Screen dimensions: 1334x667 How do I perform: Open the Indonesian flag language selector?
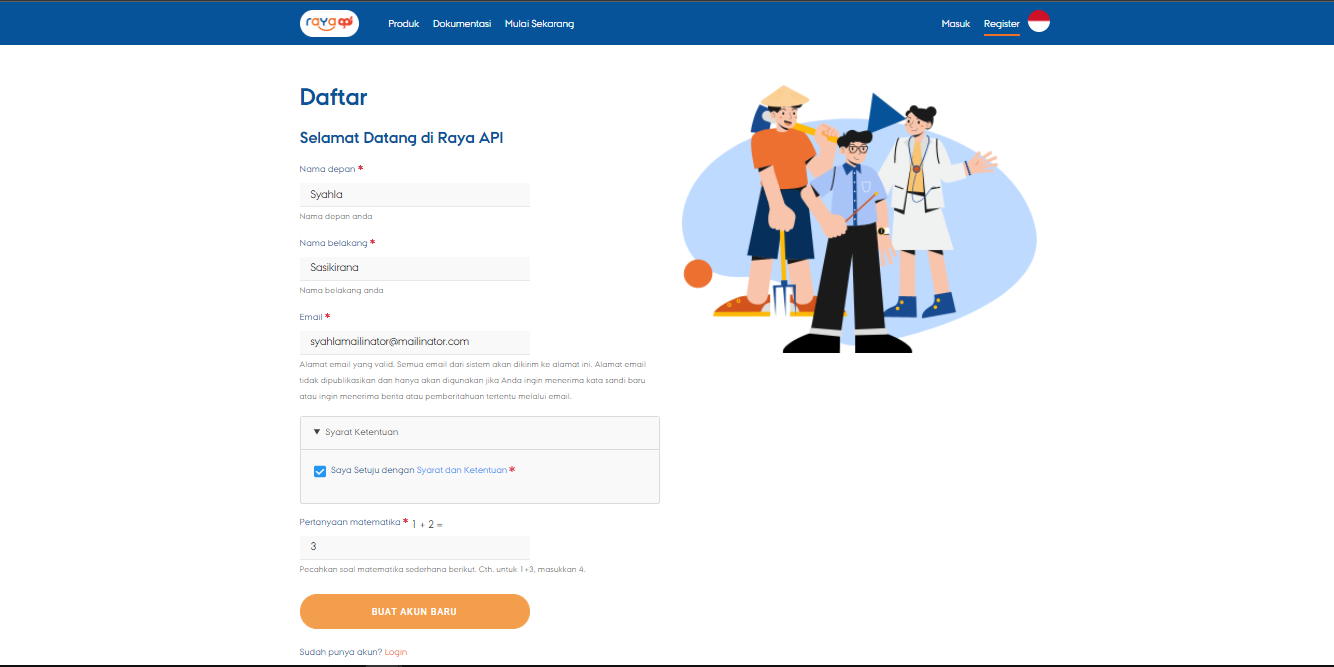[x=1038, y=21]
